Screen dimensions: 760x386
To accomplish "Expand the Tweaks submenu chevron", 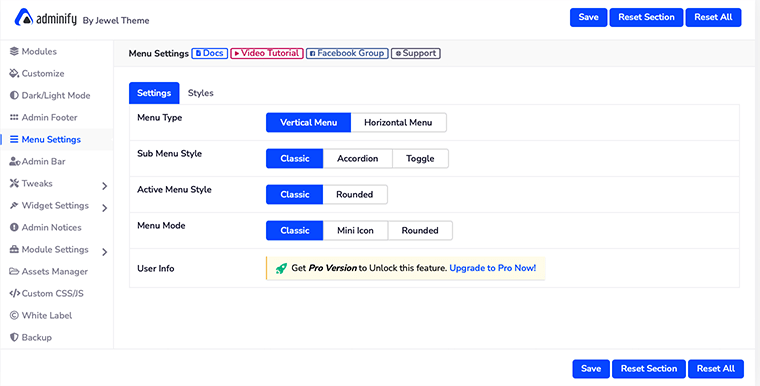I will (105, 186).
